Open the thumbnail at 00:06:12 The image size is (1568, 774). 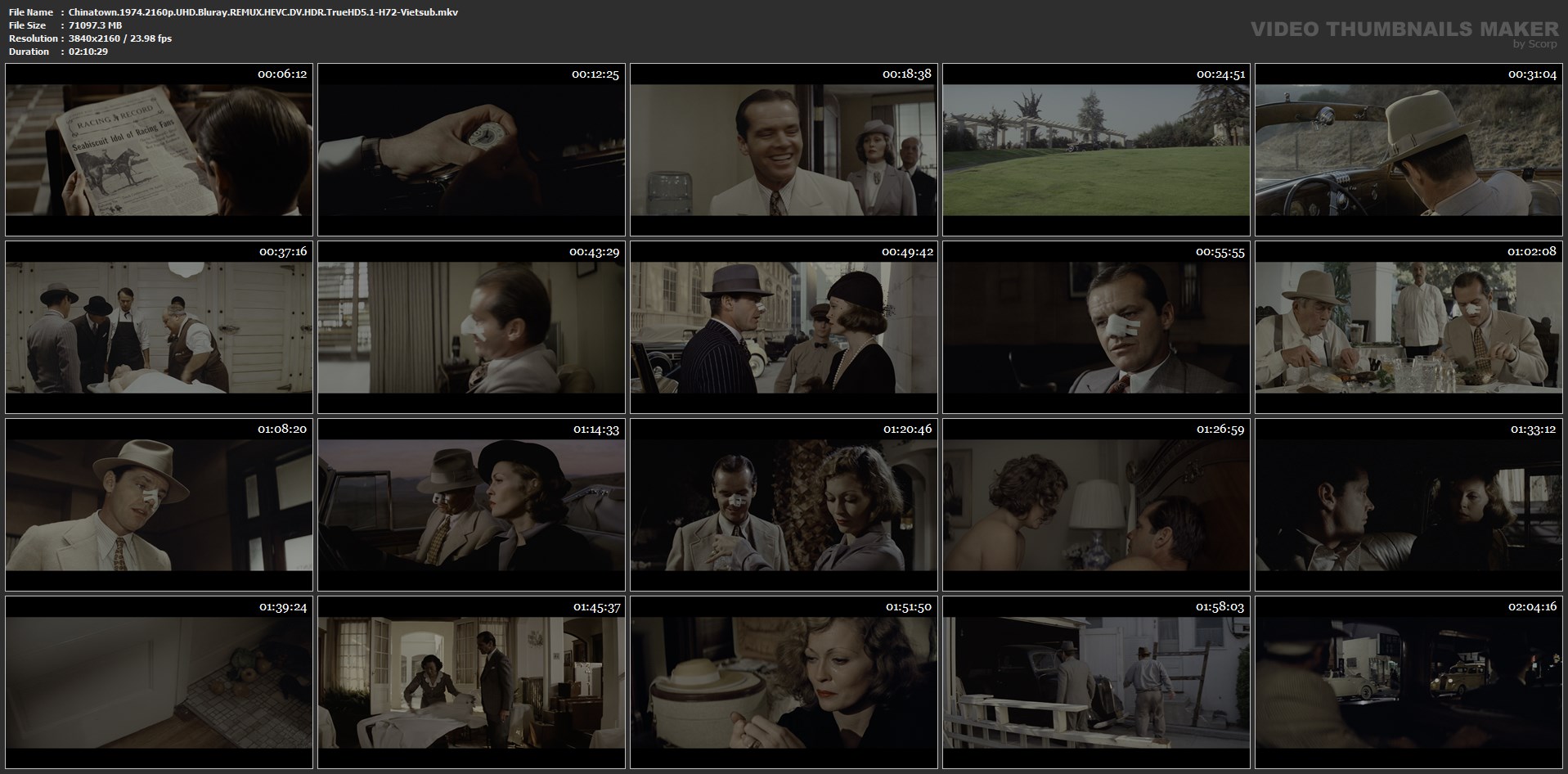(159, 150)
